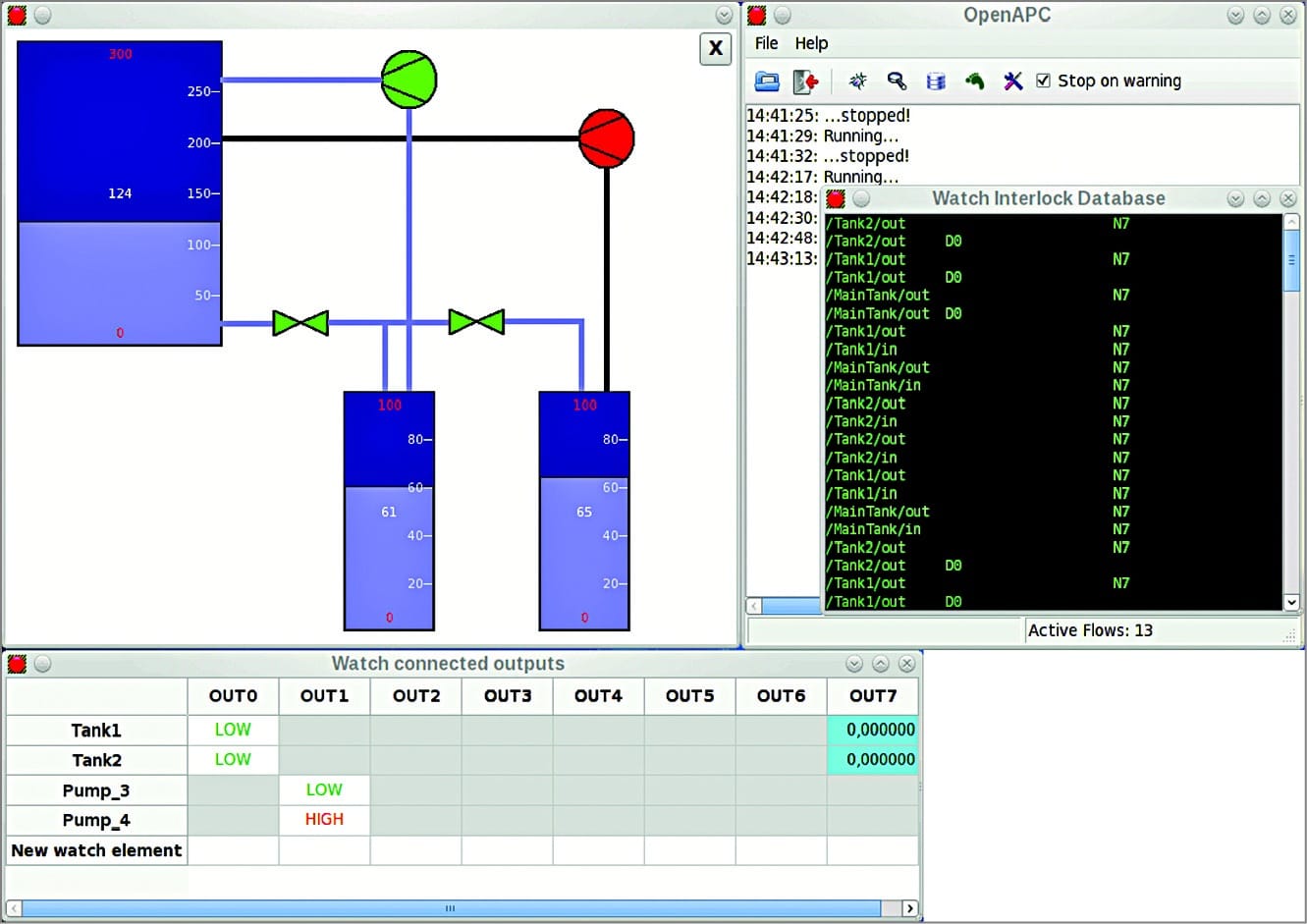Click the New watch element row

95,850
